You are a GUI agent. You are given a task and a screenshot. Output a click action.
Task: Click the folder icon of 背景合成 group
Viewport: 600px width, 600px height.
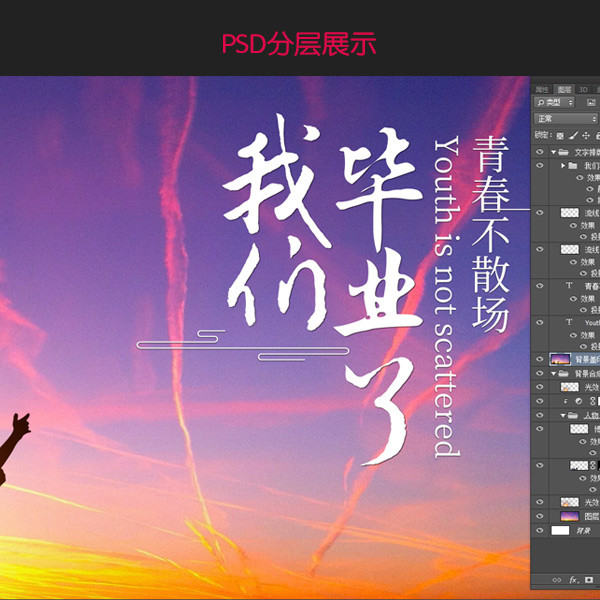(x=563, y=373)
